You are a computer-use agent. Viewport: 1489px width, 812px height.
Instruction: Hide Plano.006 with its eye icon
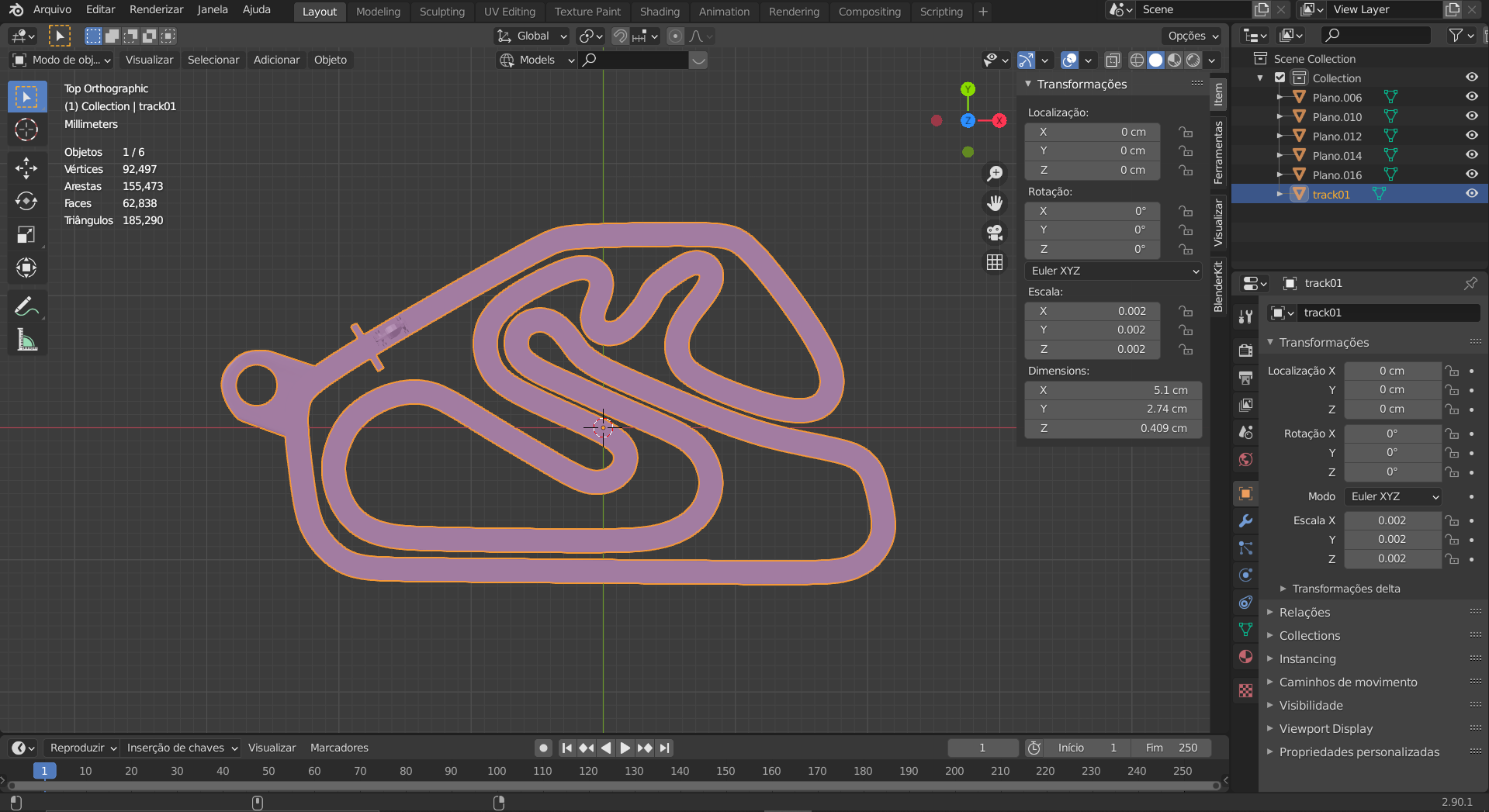pyautogui.click(x=1471, y=97)
